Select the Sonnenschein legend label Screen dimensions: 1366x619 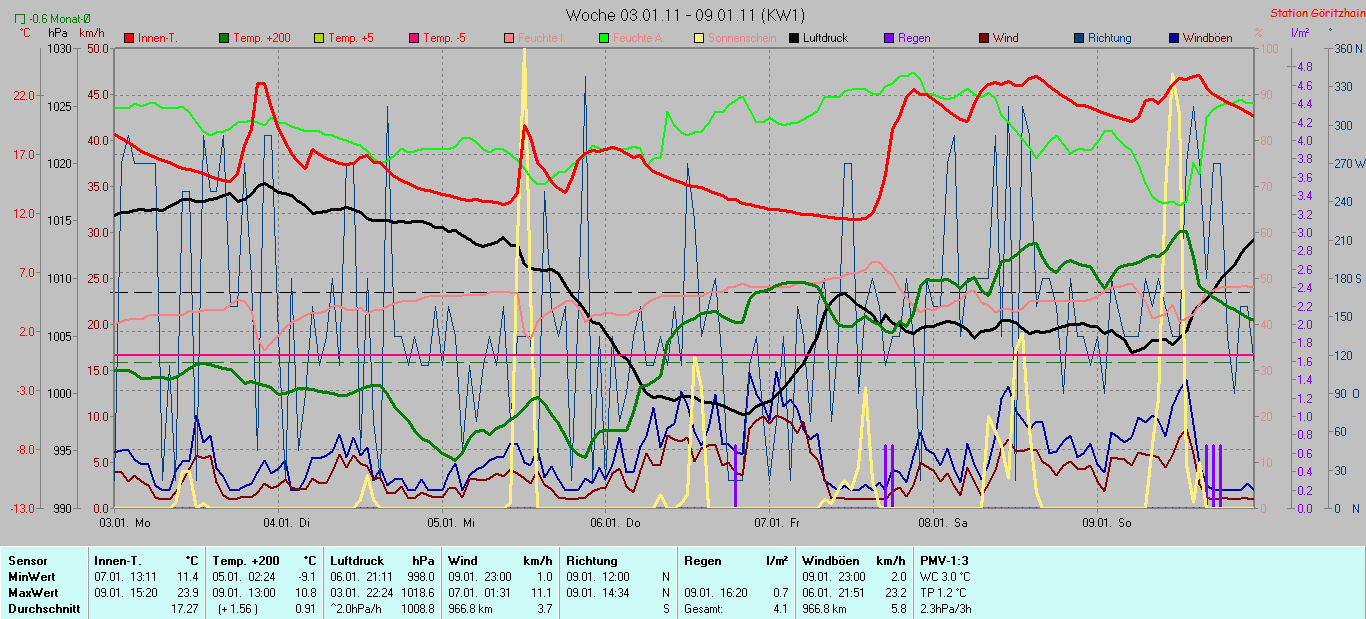(x=740, y=38)
